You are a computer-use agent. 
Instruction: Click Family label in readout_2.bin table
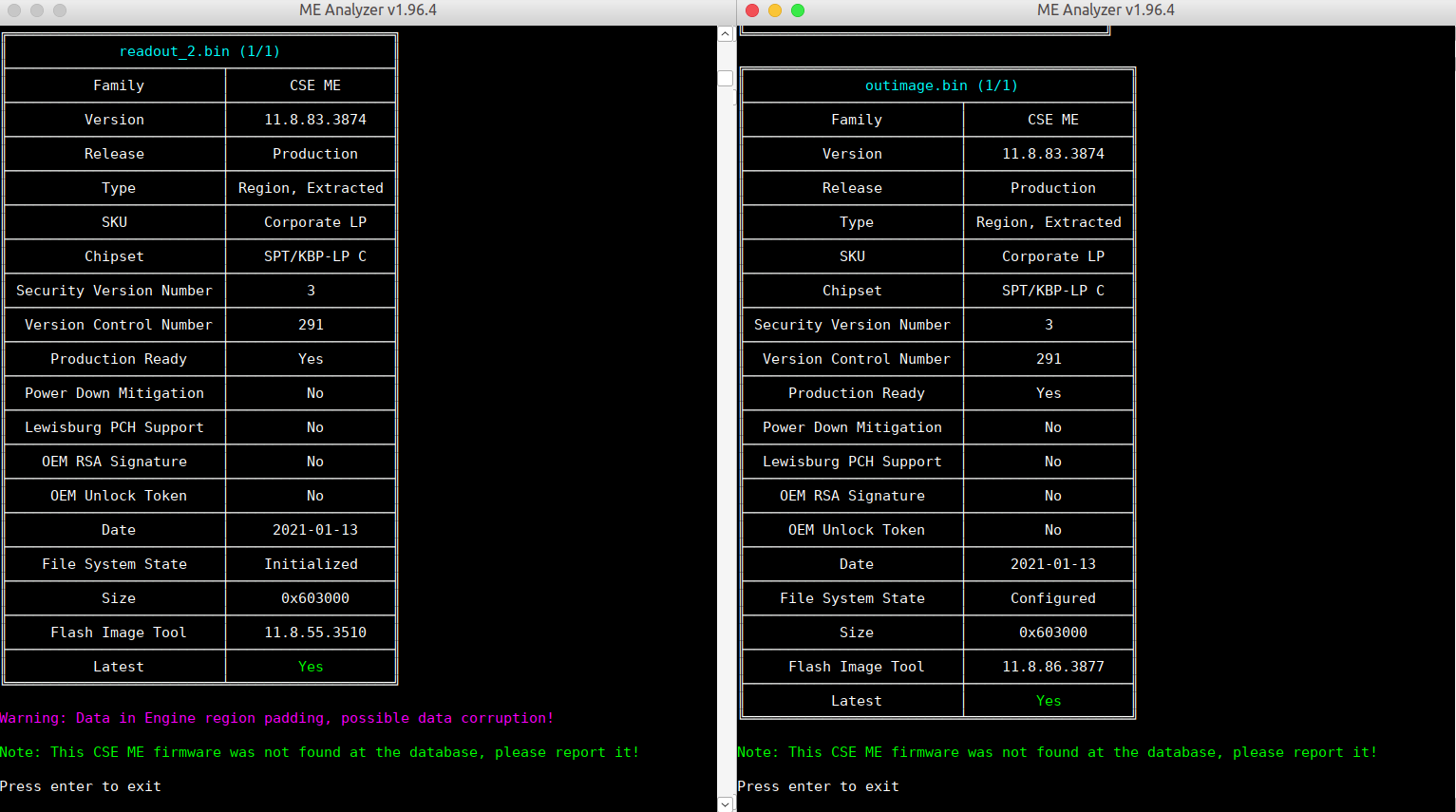pyautogui.click(x=119, y=85)
